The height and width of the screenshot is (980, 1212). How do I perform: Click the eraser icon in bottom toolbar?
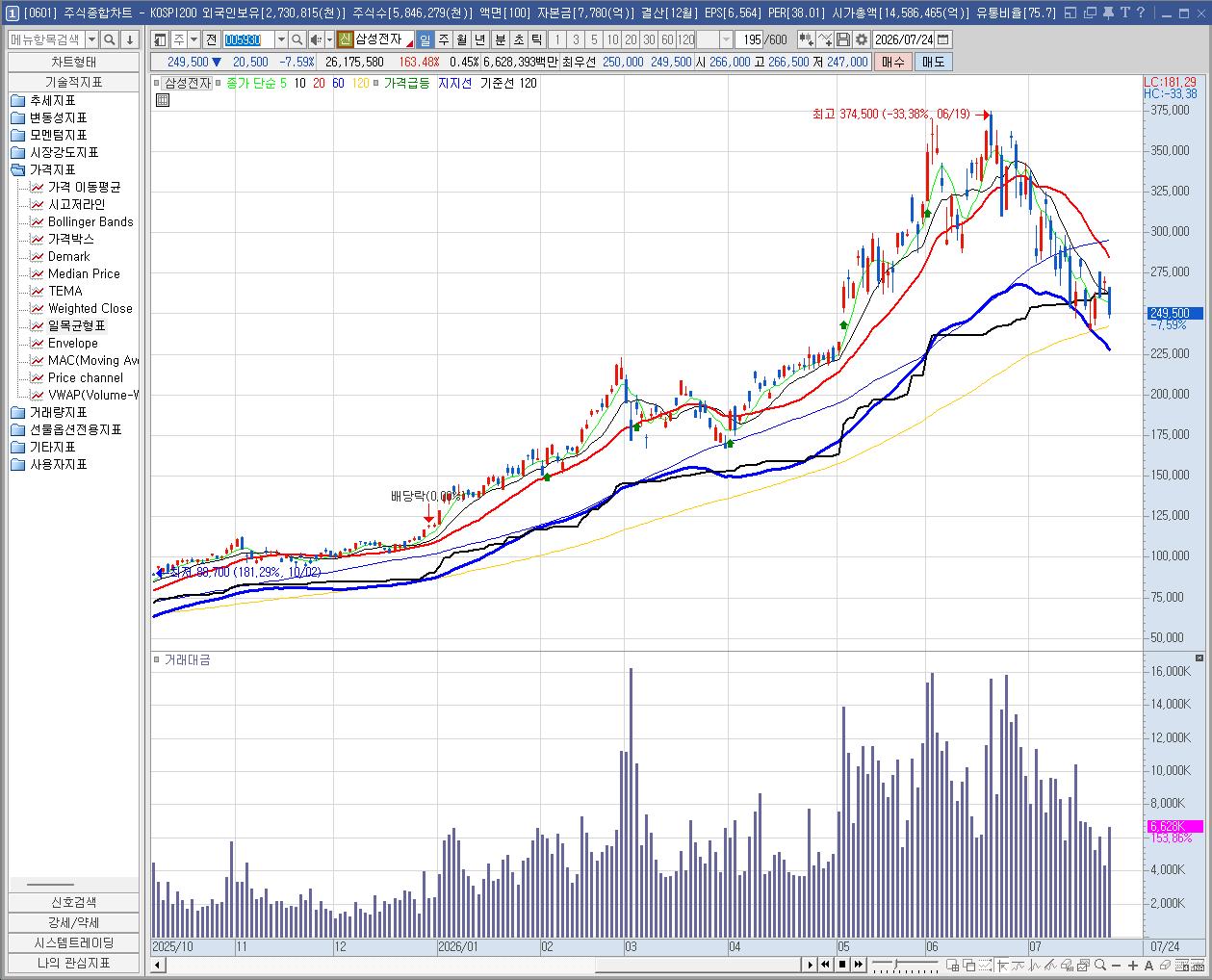point(1166,965)
